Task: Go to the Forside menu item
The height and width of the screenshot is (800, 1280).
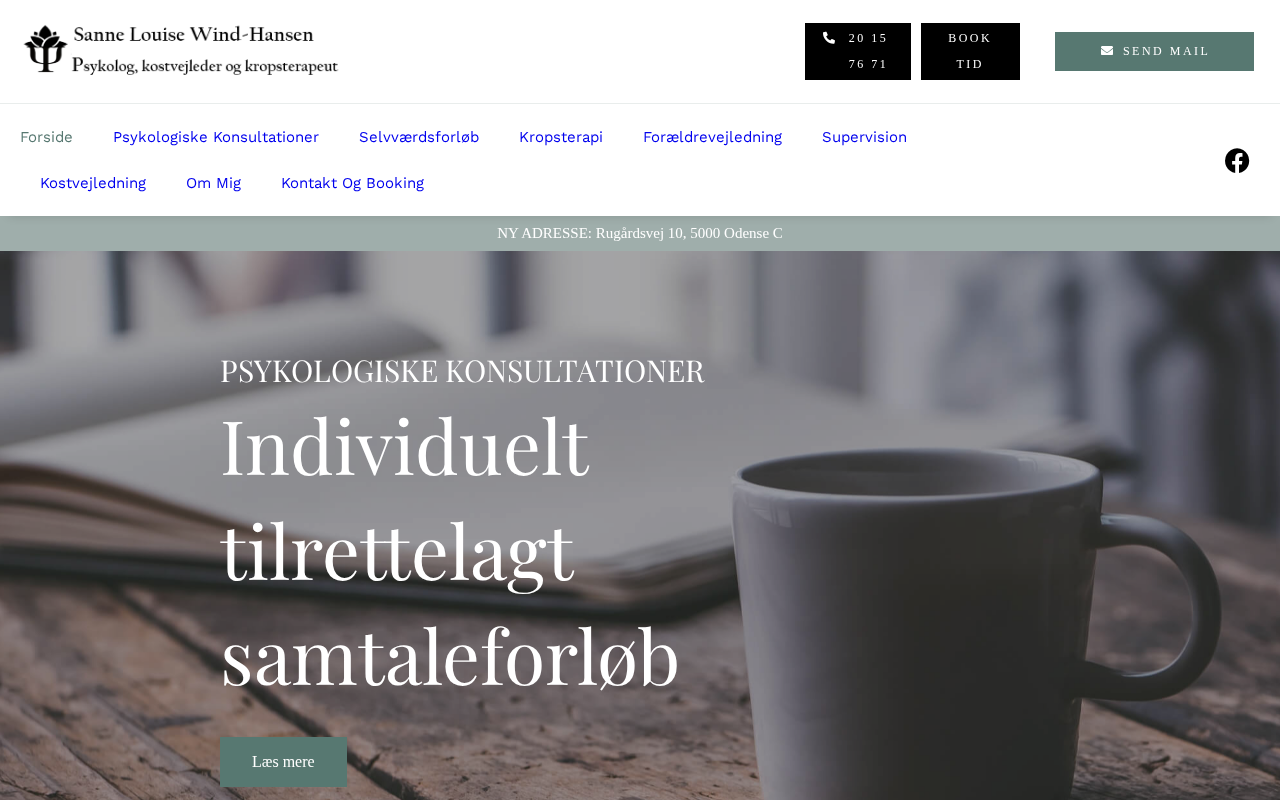Action: (x=46, y=137)
